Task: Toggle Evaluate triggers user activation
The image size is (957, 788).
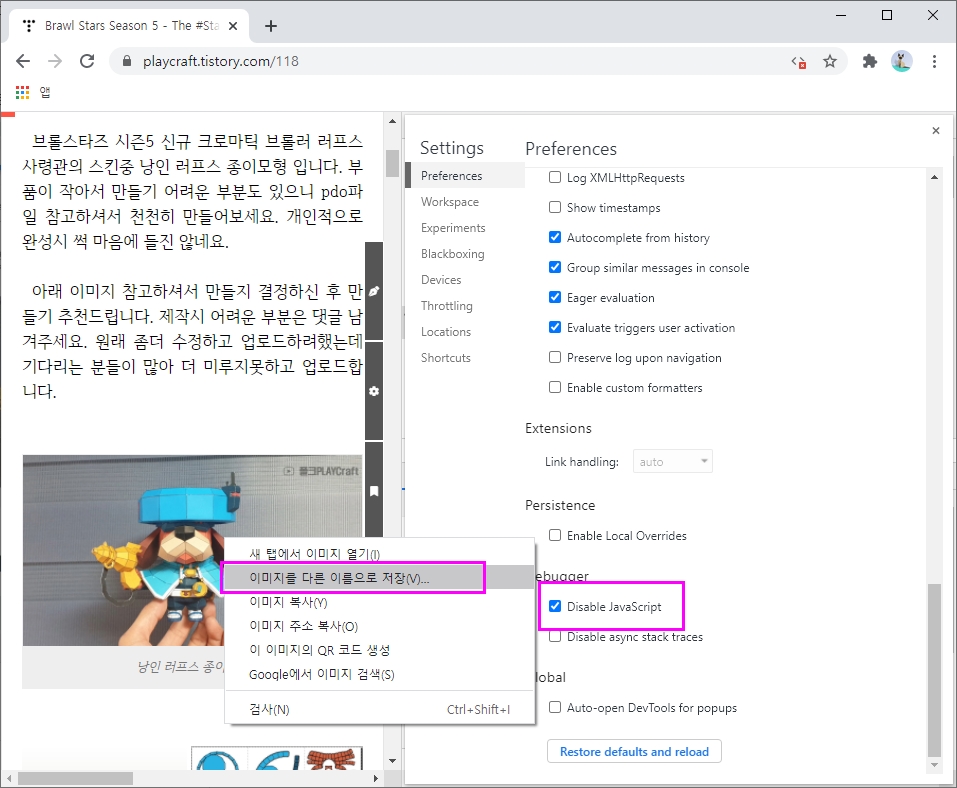Action: click(x=555, y=327)
